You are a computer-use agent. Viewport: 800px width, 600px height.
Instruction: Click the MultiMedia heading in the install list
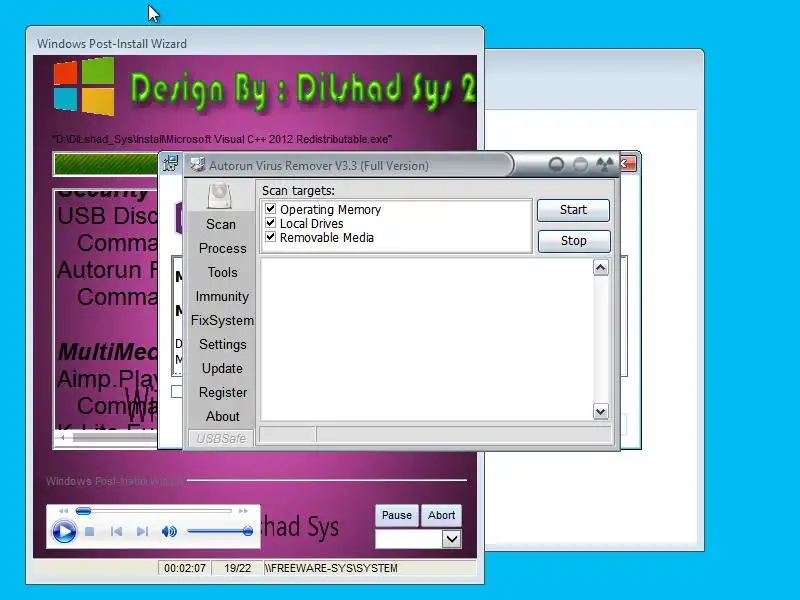click(108, 352)
